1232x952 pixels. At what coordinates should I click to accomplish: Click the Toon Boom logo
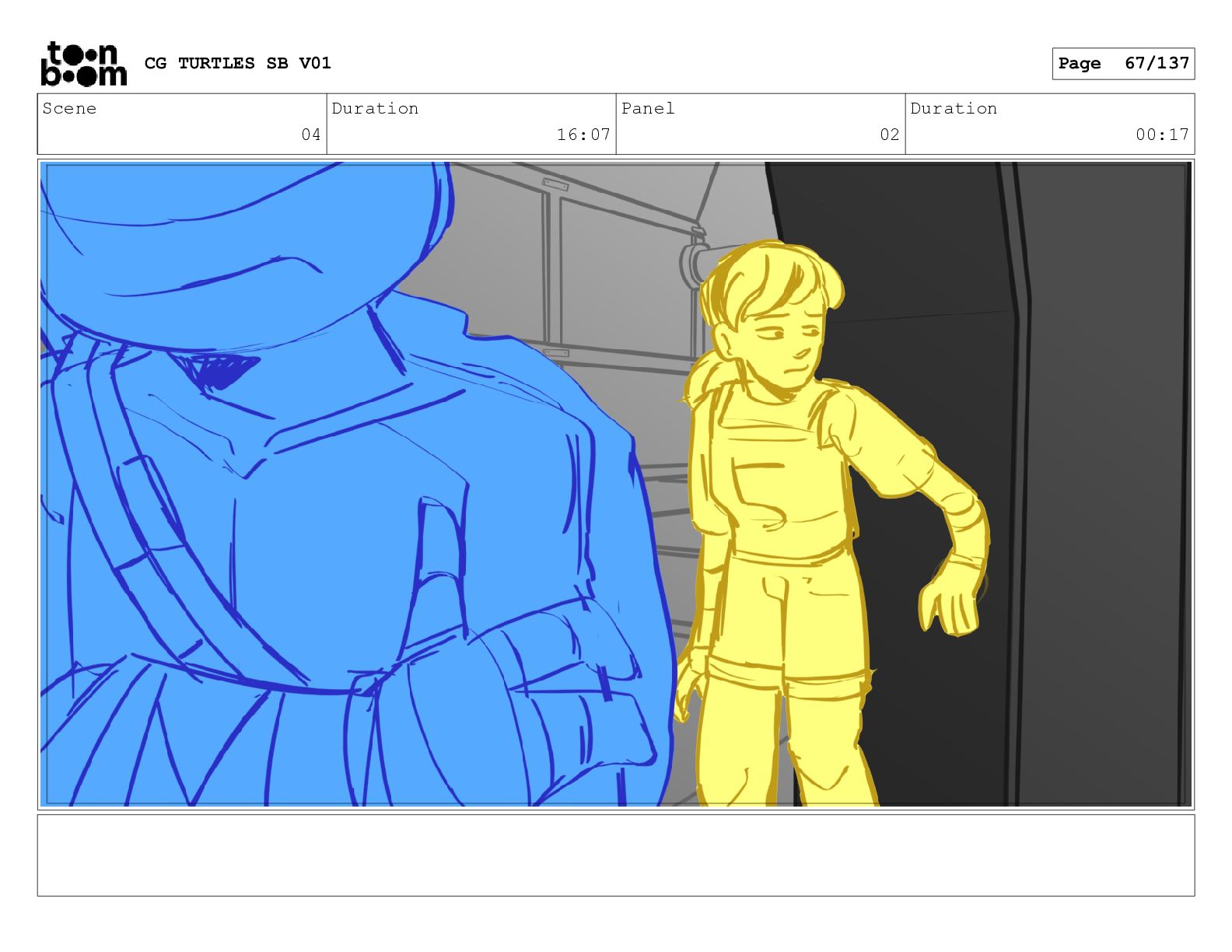(x=83, y=64)
